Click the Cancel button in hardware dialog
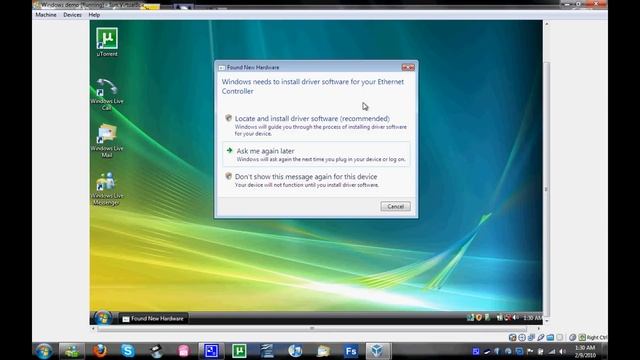 (x=395, y=207)
